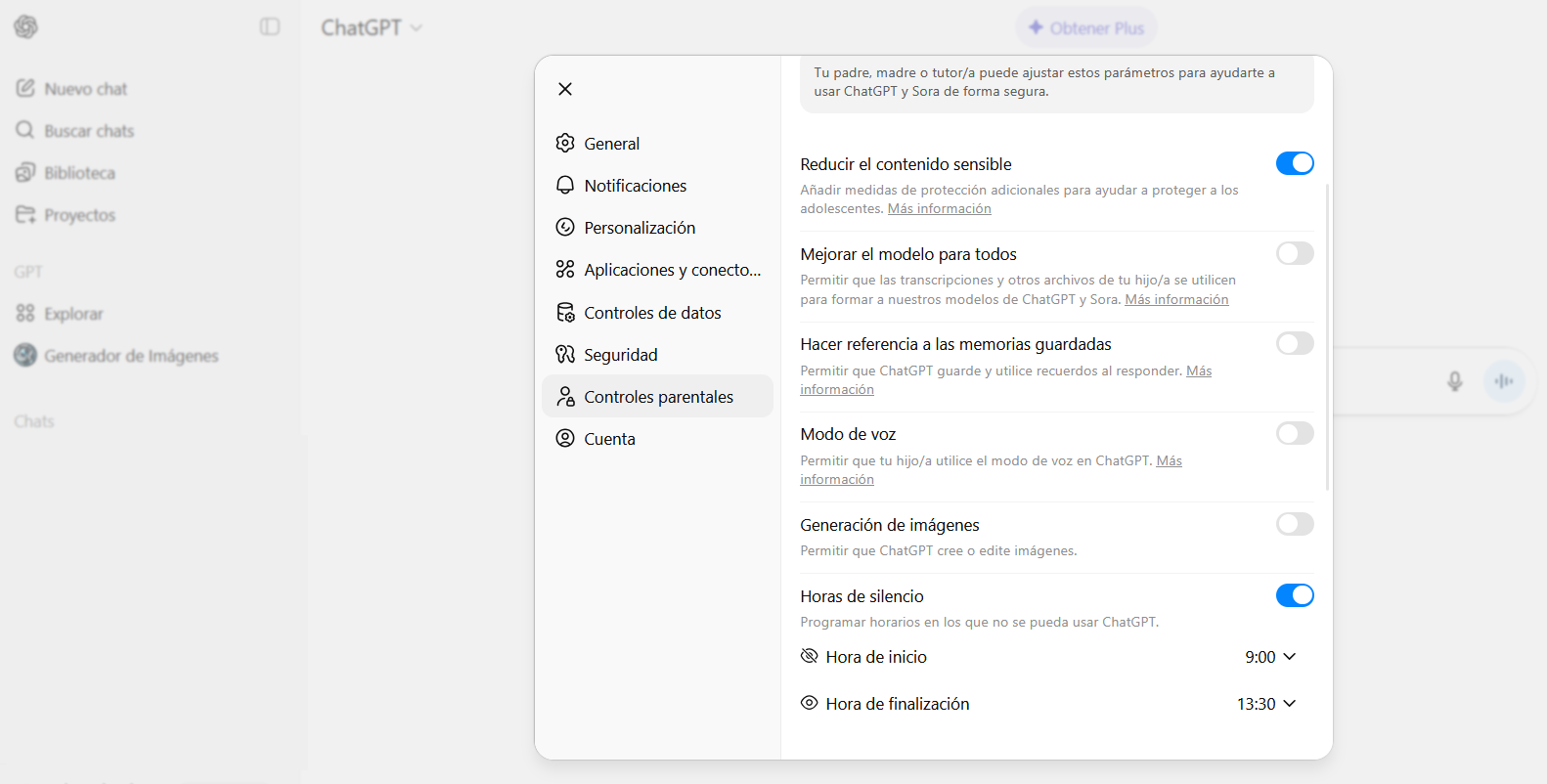Select Controles parentales menu item
This screenshot has width=1547, height=784.
tap(657, 397)
